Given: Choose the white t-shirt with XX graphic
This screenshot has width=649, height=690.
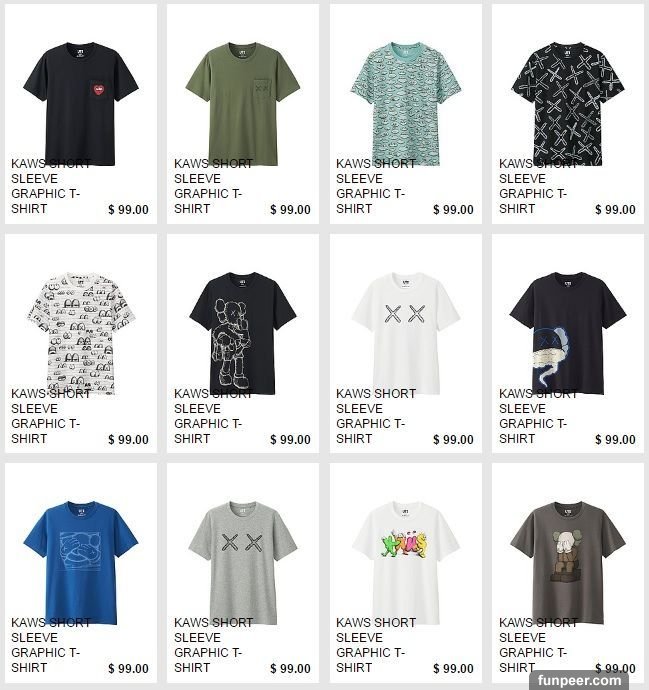Looking at the screenshot, I should (x=406, y=334).
